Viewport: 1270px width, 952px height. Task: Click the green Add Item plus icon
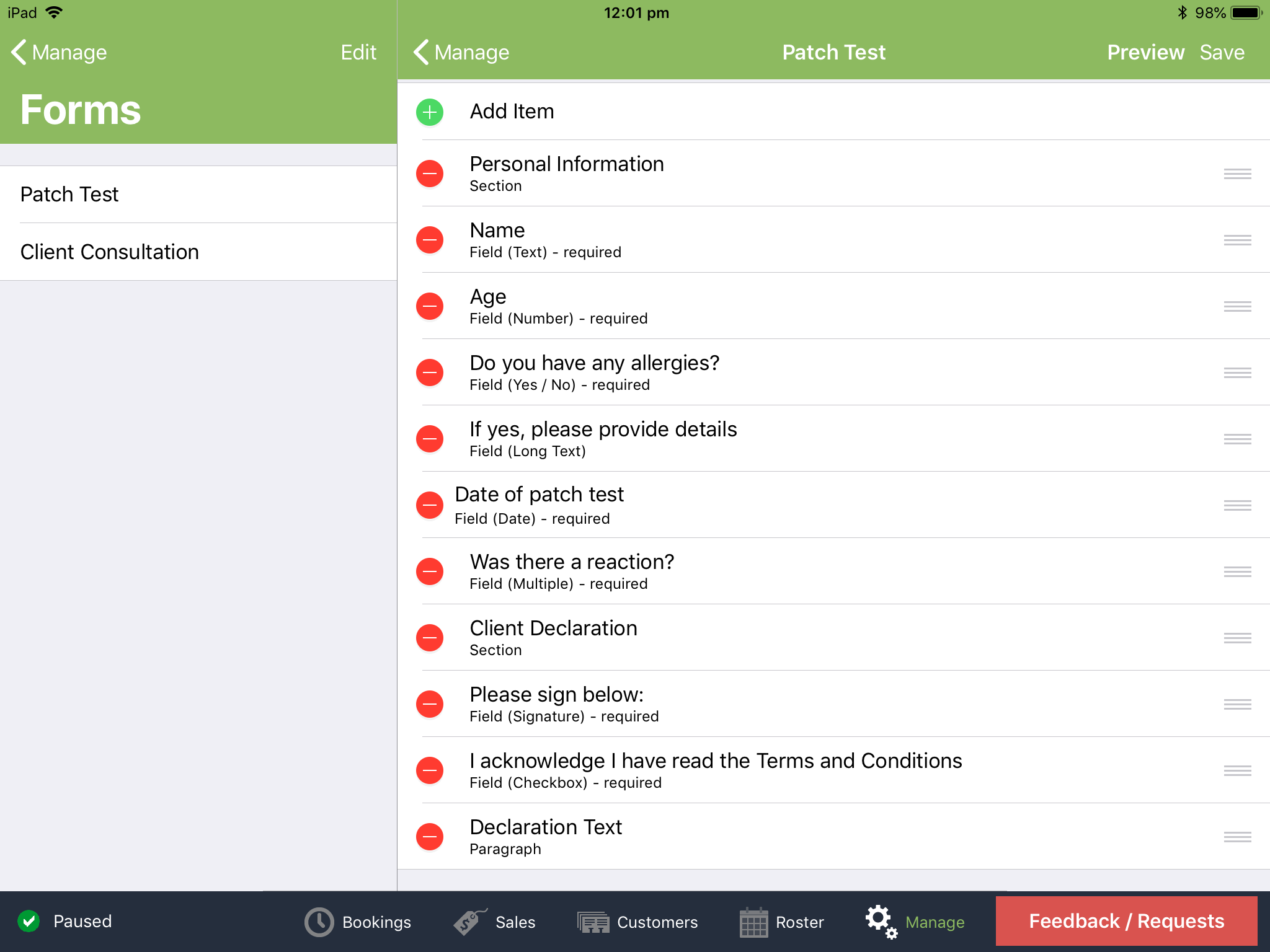[x=429, y=112]
